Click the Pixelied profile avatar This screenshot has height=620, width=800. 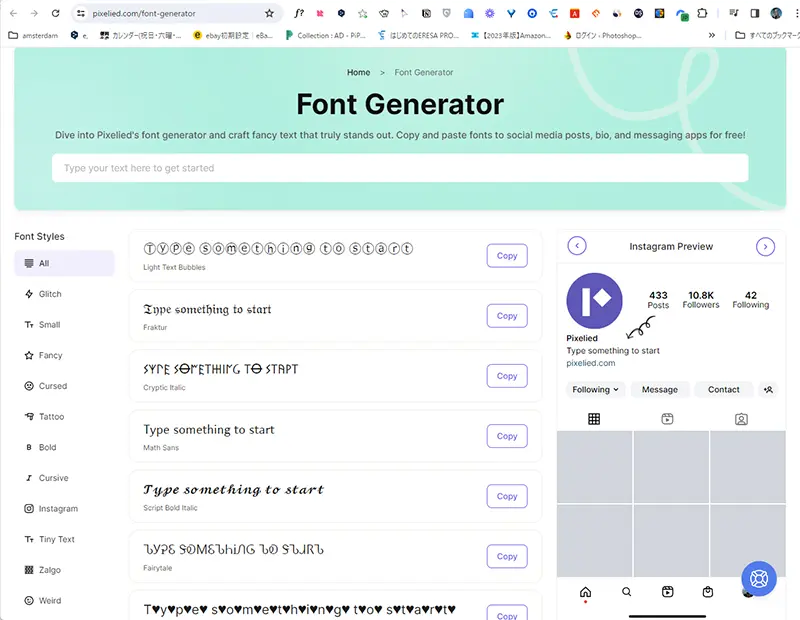pos(594,301)
